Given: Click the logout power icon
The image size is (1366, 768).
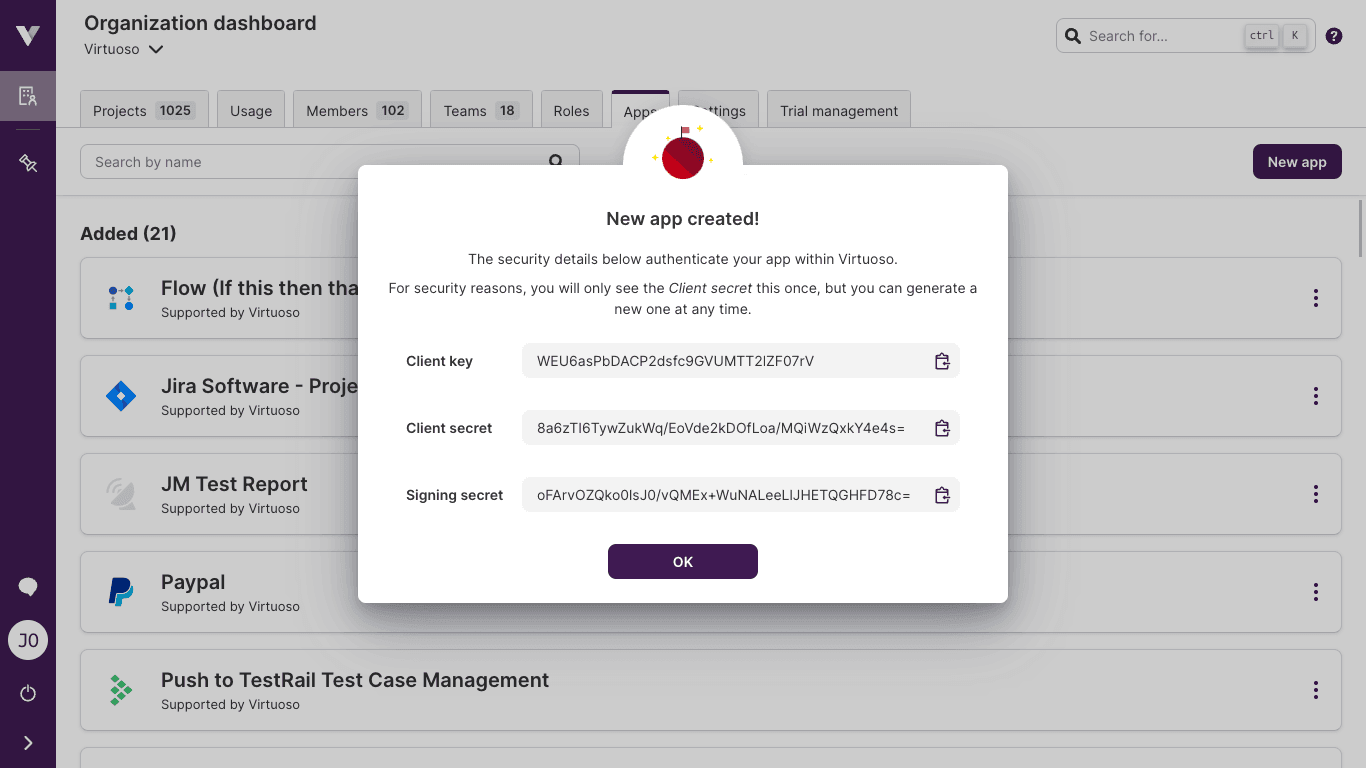Looking at the screenshot, I should [x=27, y=693].
